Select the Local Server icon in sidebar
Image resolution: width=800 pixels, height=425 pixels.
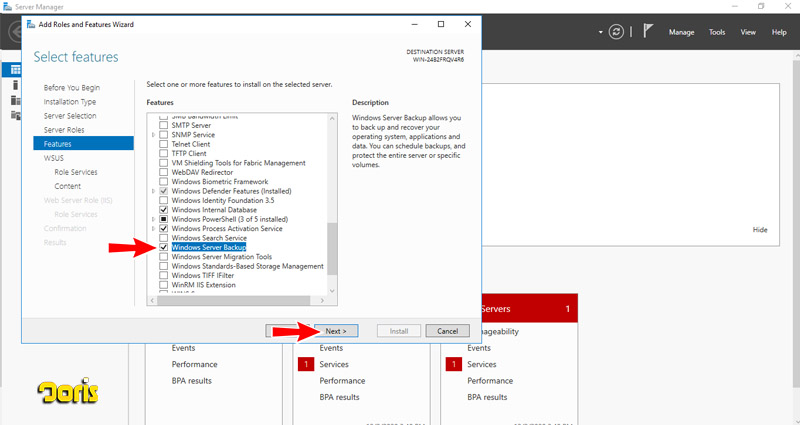tap(15, 85)
